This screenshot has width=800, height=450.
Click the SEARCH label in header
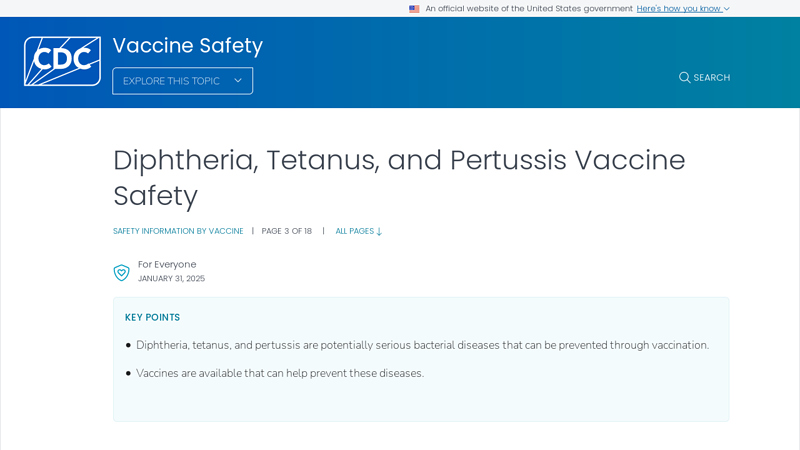[x=712, y=78]
